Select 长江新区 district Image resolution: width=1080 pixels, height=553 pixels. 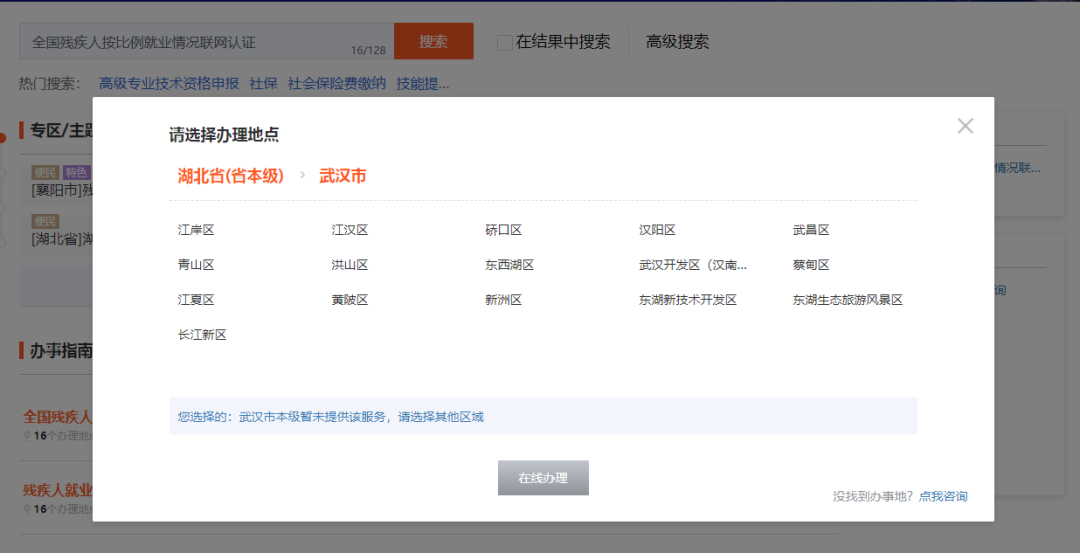tap(203, 335)
